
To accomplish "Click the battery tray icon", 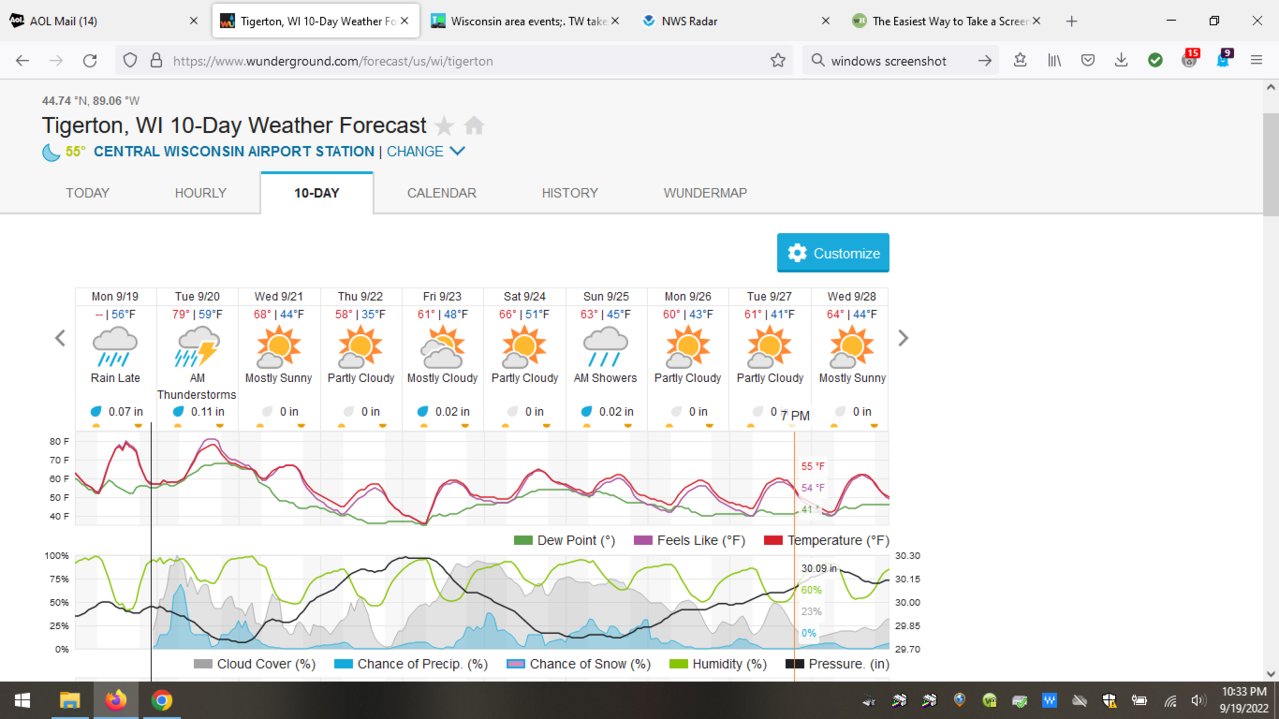I will click(1139, 701).
